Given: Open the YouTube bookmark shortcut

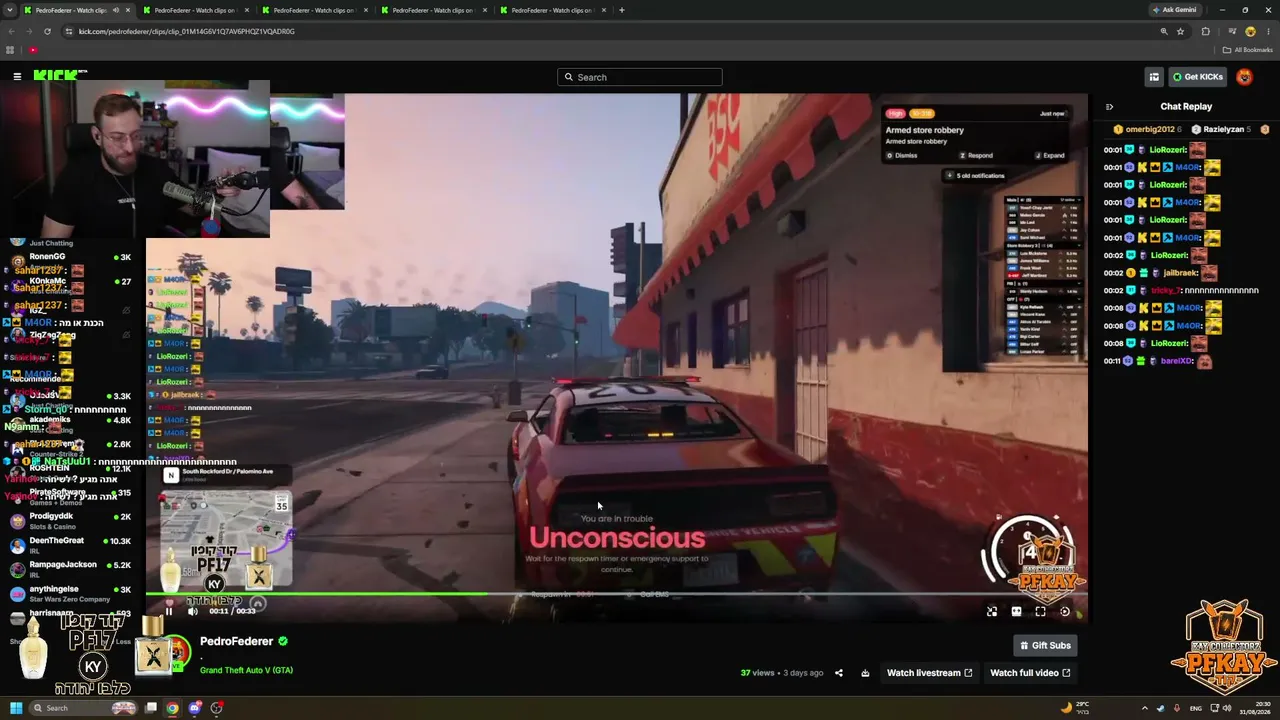Looking at the screenshot, I should (33, 50).
